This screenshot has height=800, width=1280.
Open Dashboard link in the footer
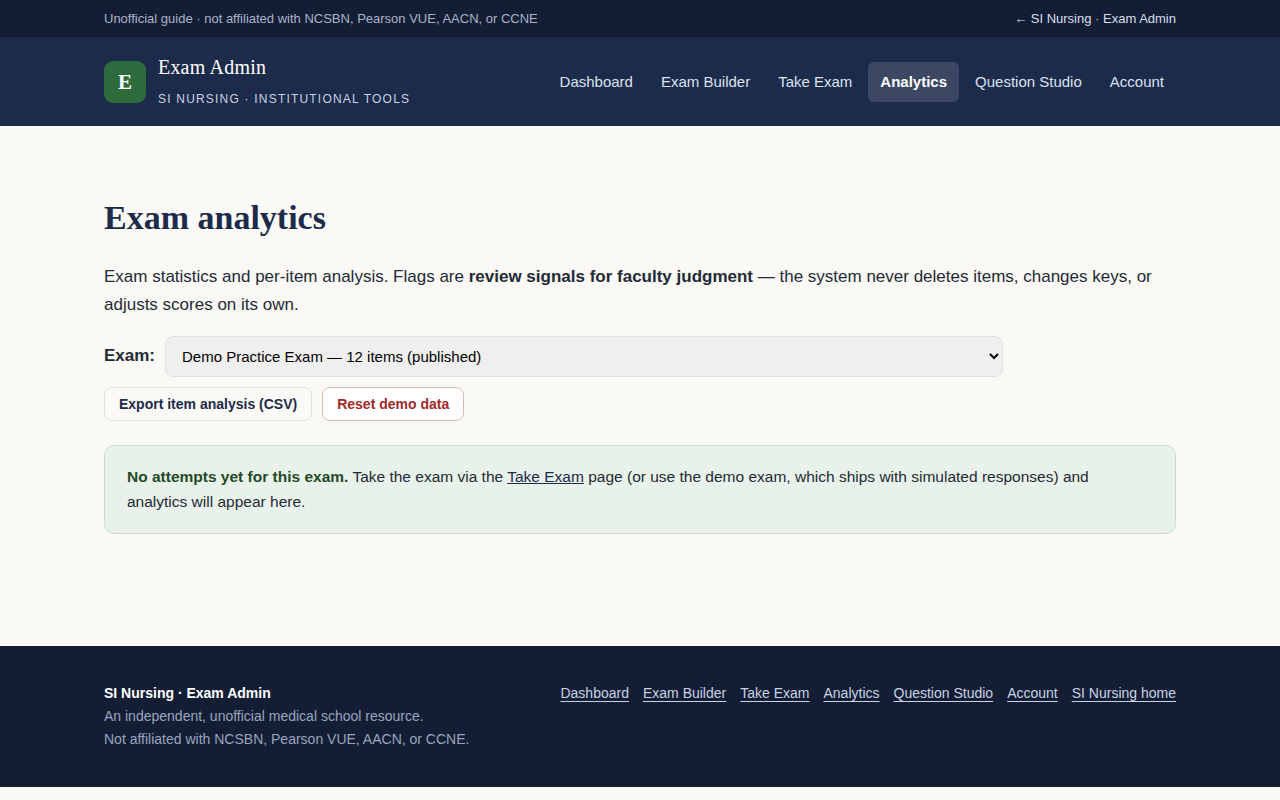[595, 693]
